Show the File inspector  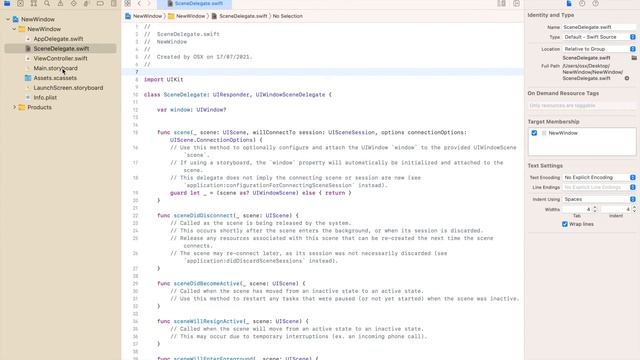point(569,3)
